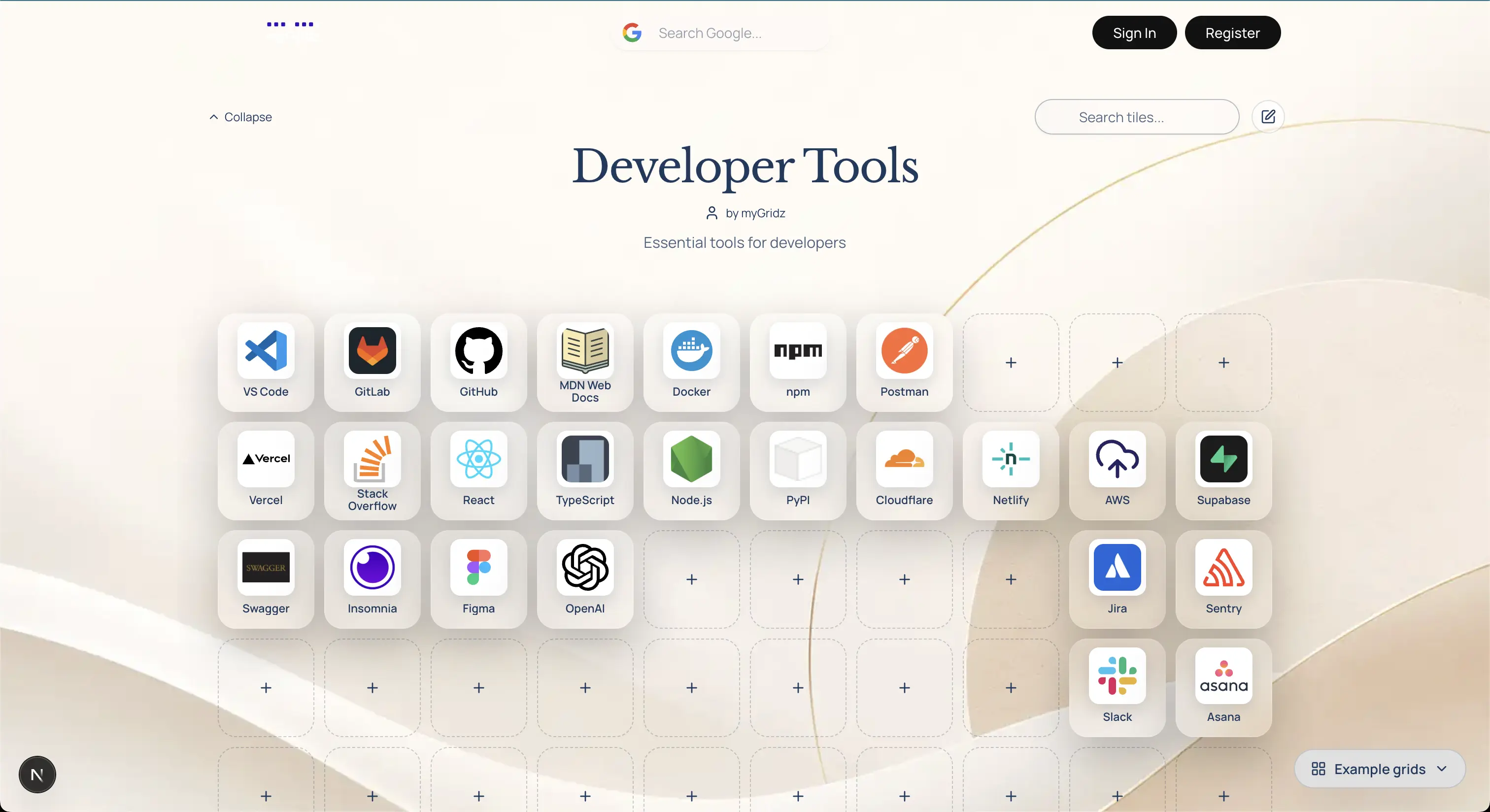Viewport: 1490px width, 812px height.
Task: Add a tile in the empty slot below Insomnia
Action: coord(372,688)
